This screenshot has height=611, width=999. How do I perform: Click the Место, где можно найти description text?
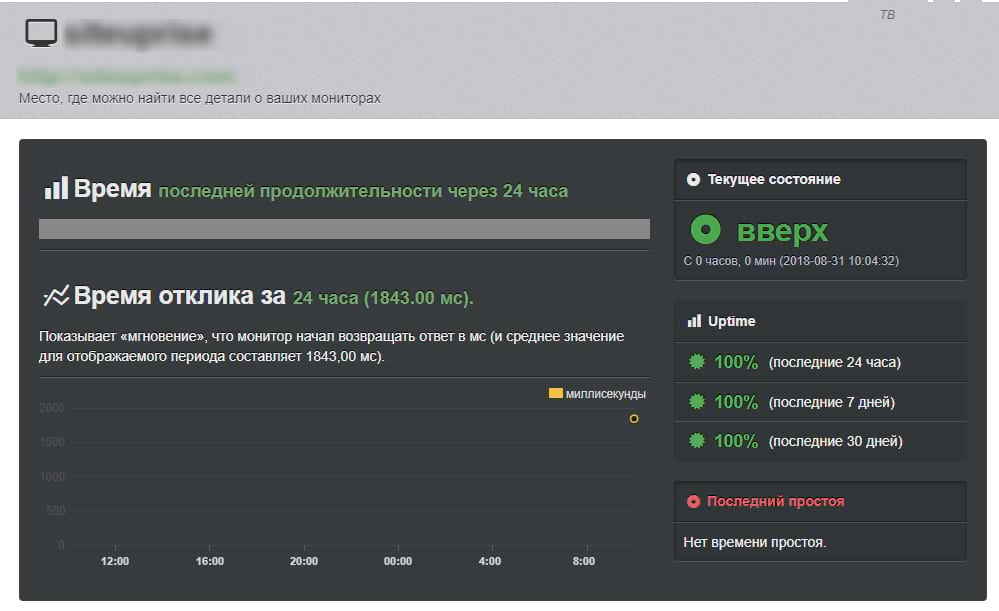(199, 98)
